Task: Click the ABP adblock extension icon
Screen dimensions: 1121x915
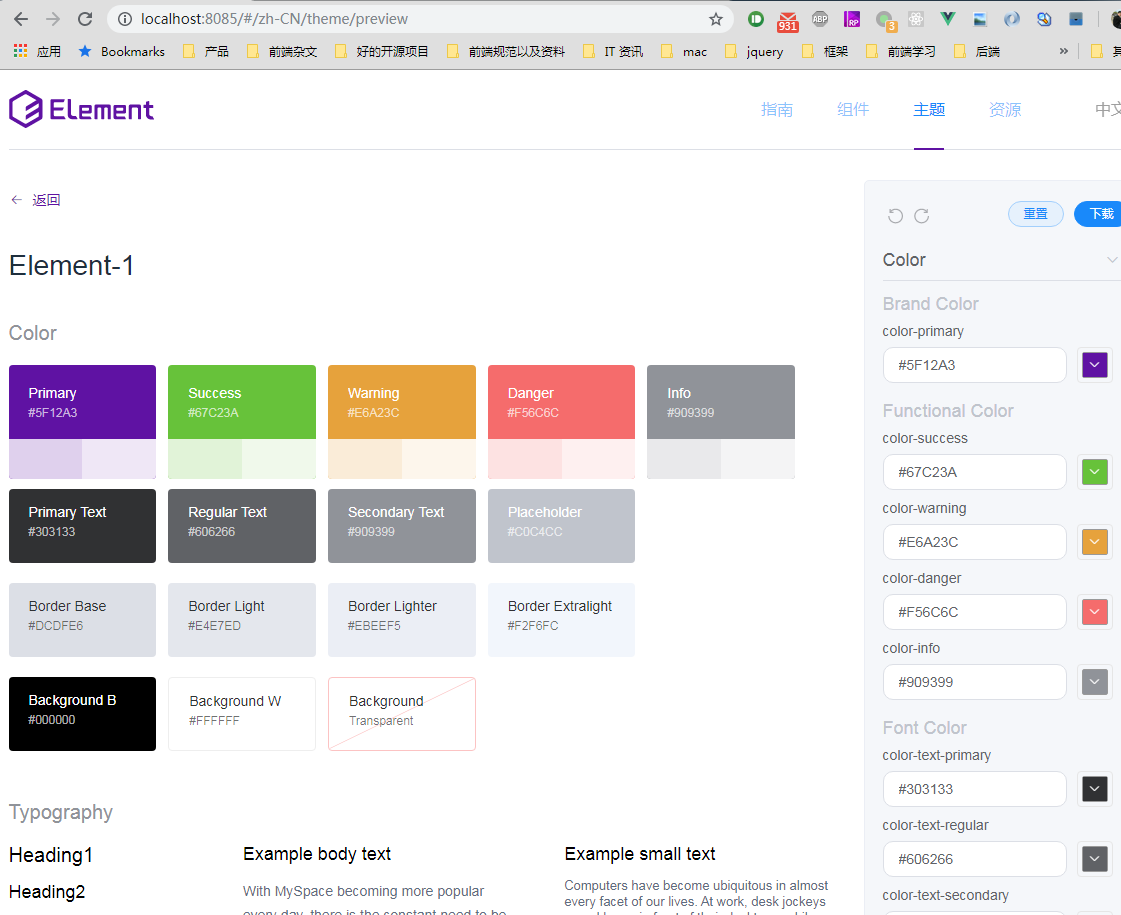Action: (820, 19)
